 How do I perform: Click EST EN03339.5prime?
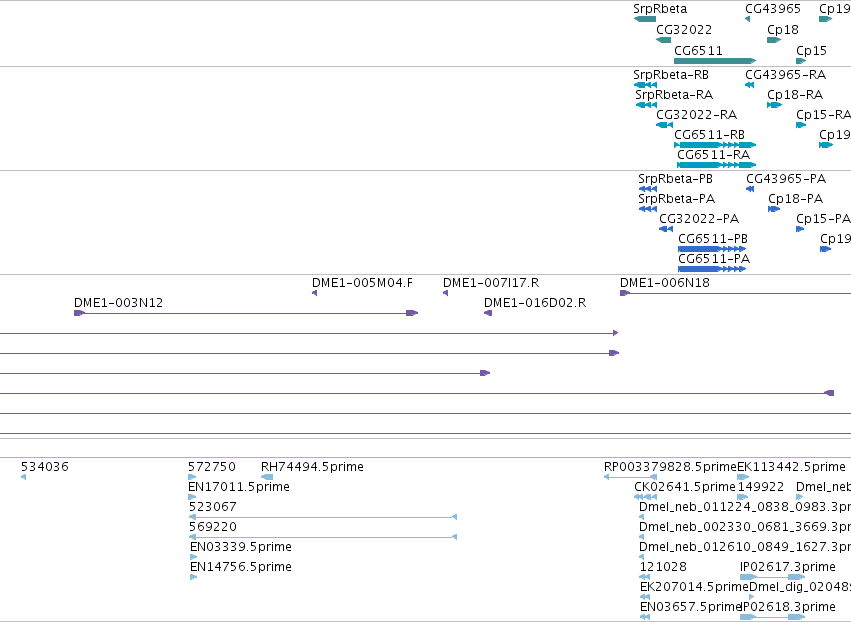(x=241, y=547)
